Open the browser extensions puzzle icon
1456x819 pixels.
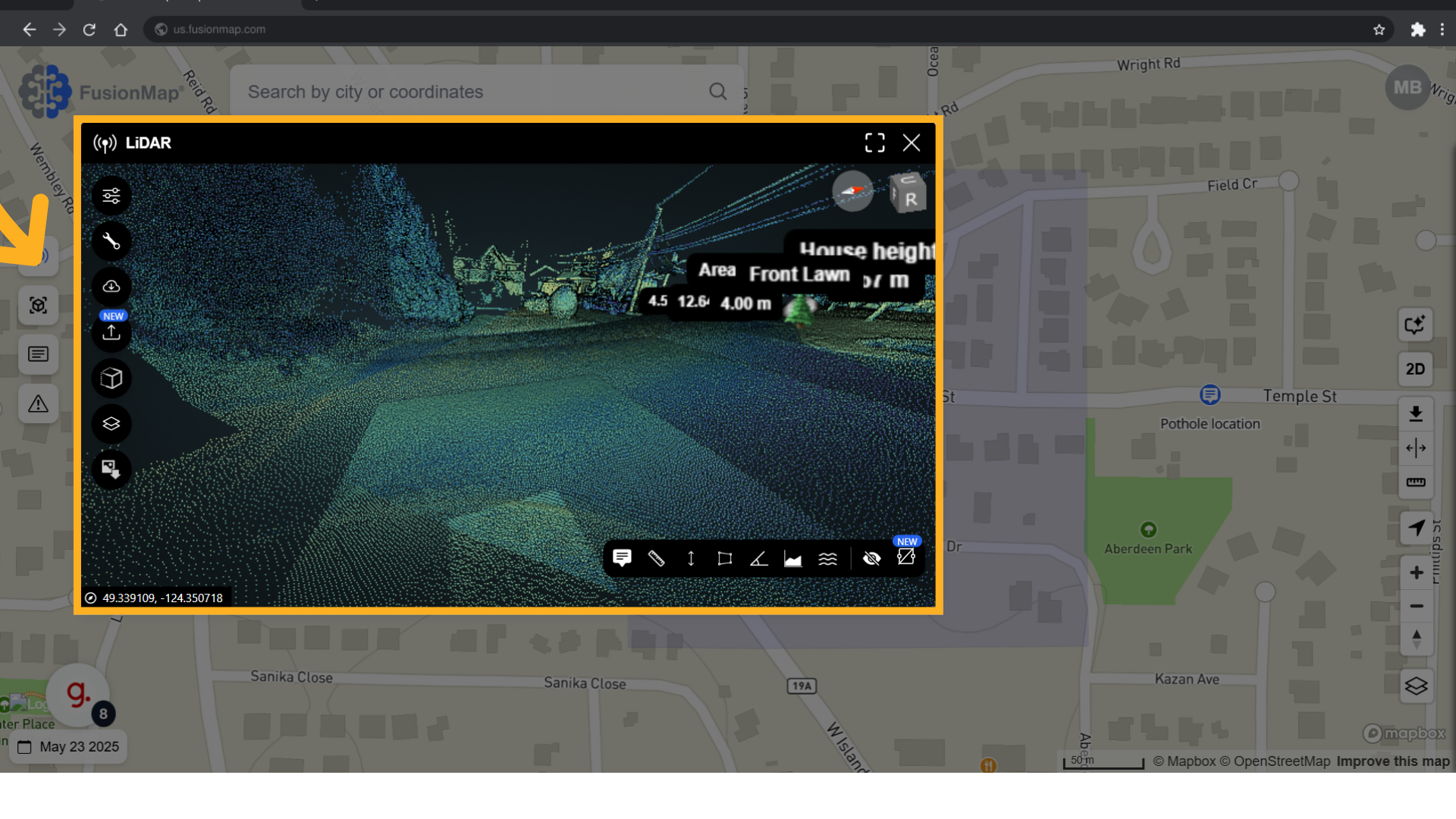[x=1417, y=30]
